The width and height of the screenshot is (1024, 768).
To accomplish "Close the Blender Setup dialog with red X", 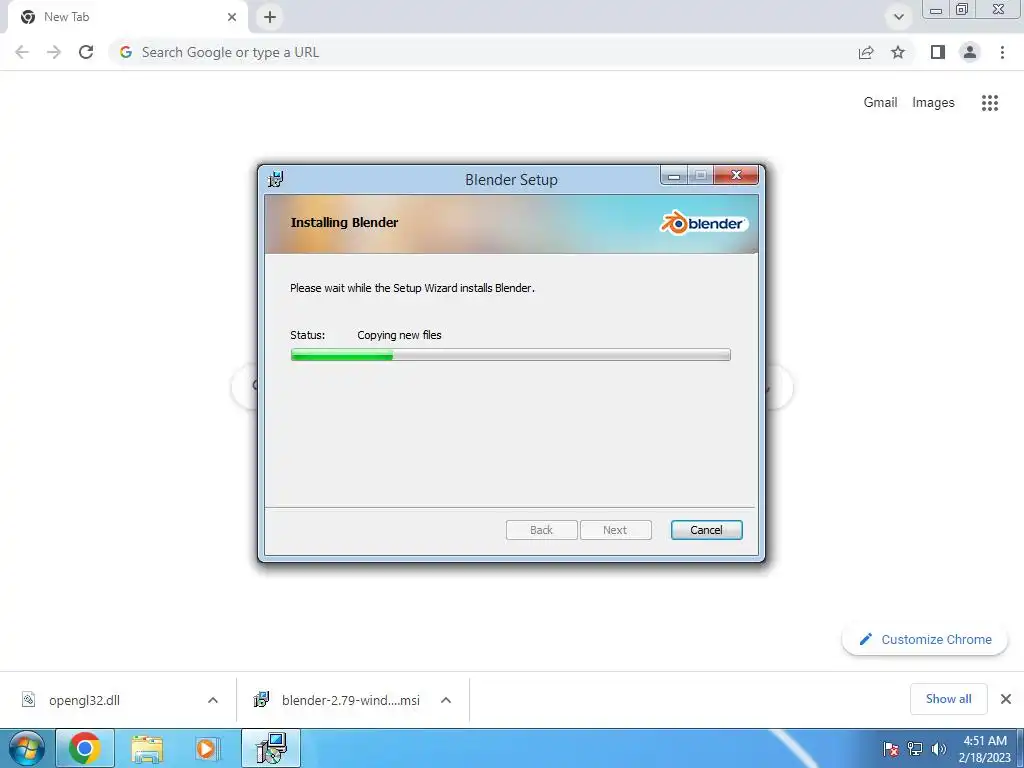I will click(736, 175).
